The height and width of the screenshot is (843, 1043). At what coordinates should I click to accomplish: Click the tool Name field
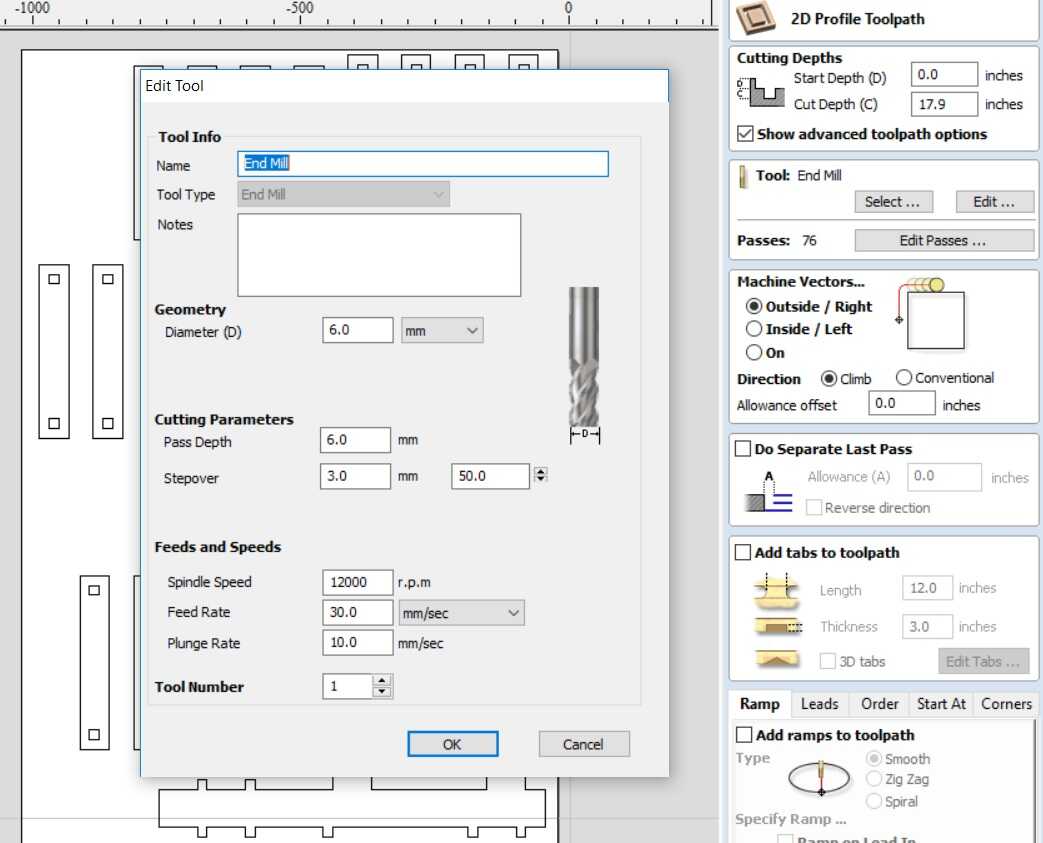pyautogui.click(x=422, y=164)
